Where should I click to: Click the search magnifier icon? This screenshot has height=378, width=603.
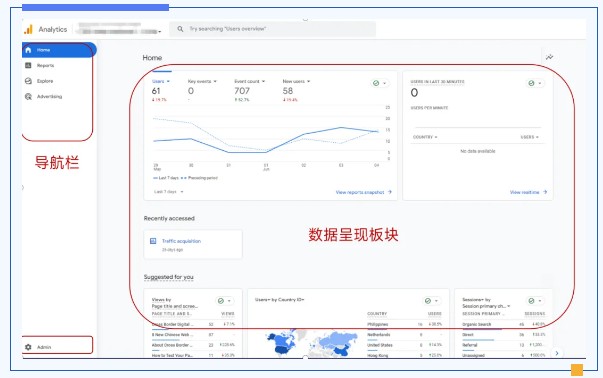click(180, 29)
